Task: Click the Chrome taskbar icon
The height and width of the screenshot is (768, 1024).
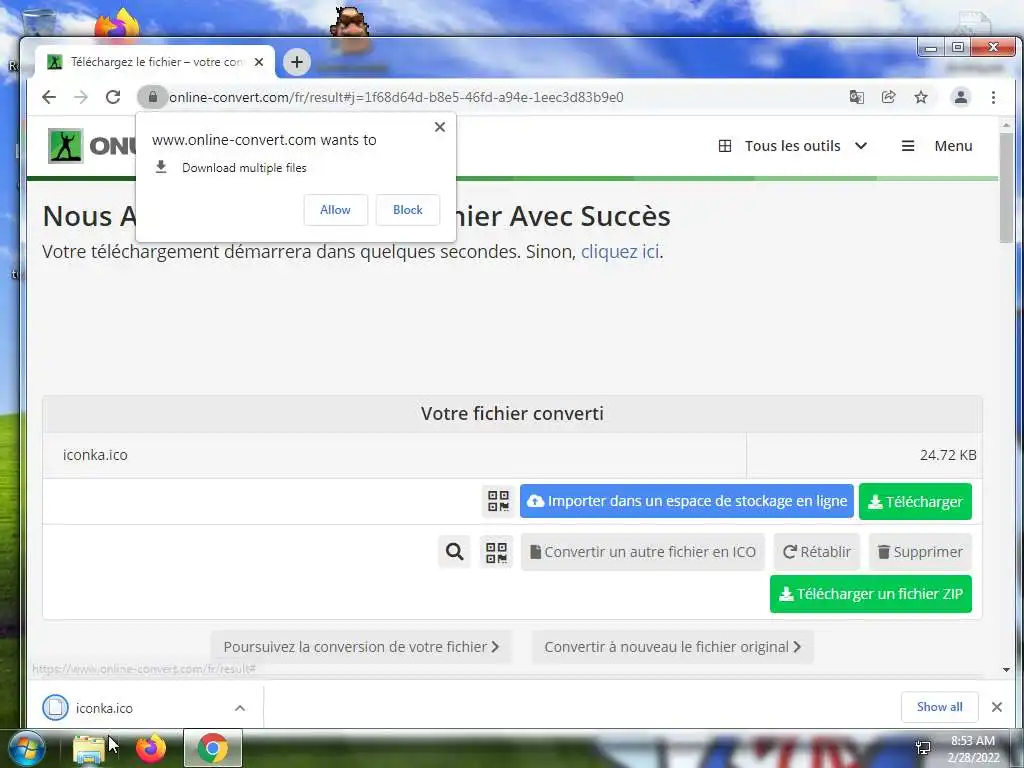Action: (x=213, y=748)
